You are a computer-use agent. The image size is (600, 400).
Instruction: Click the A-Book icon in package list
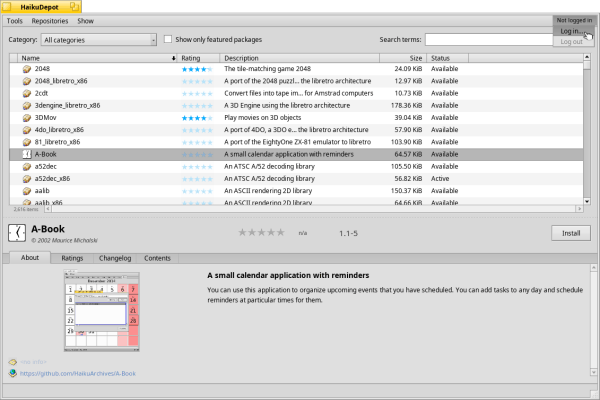tap(27, 154)
